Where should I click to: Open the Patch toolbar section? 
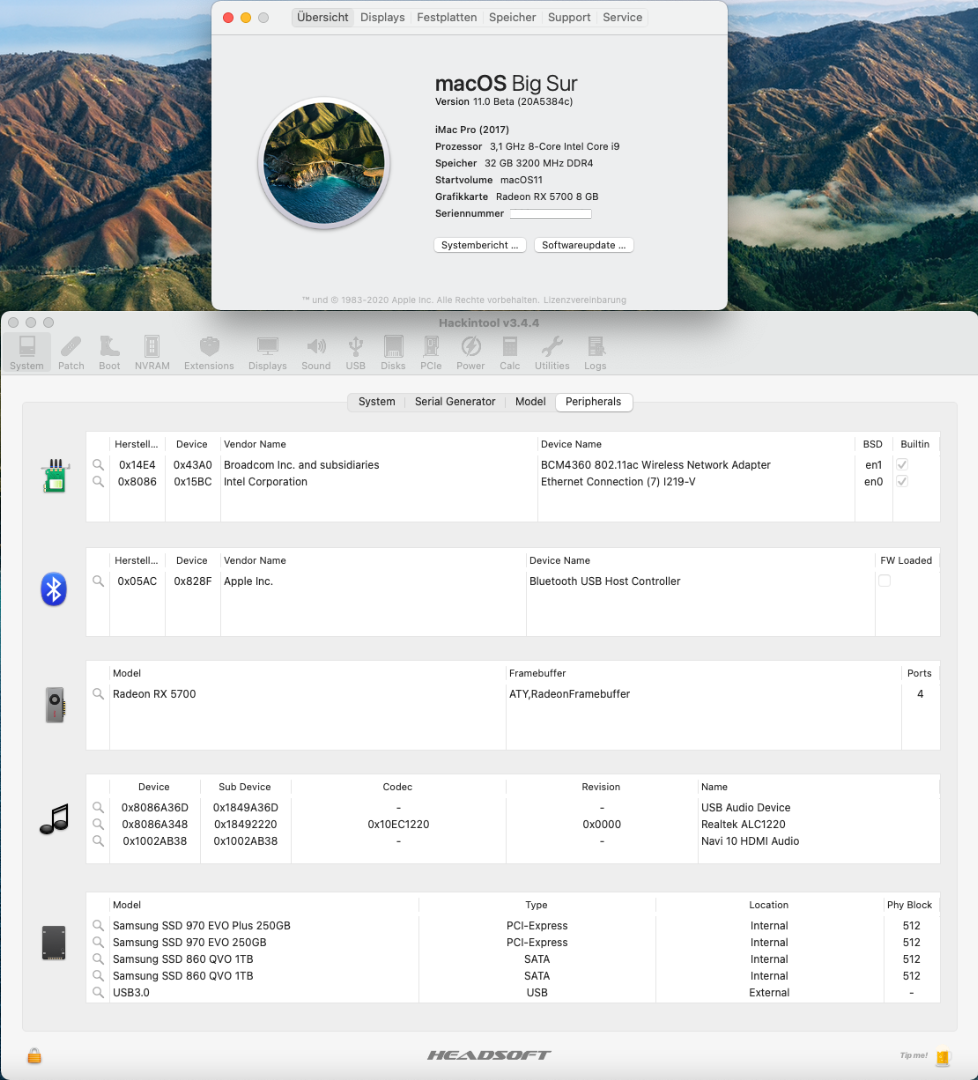71,351
